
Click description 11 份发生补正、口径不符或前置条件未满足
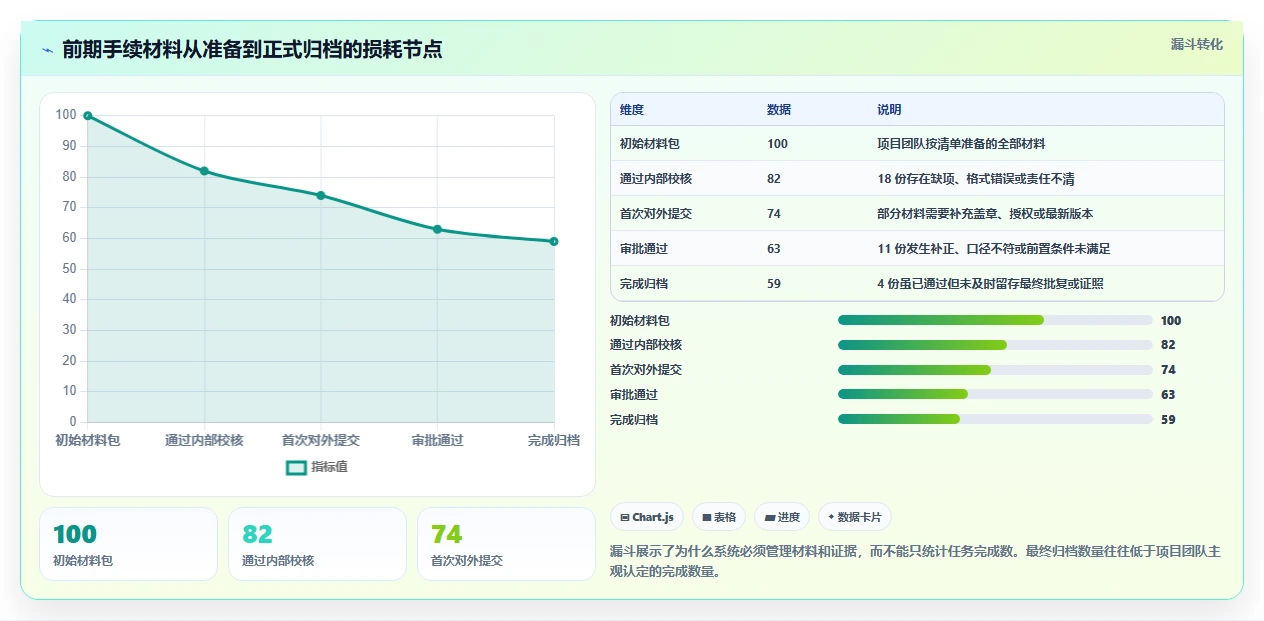pos(994,249)
